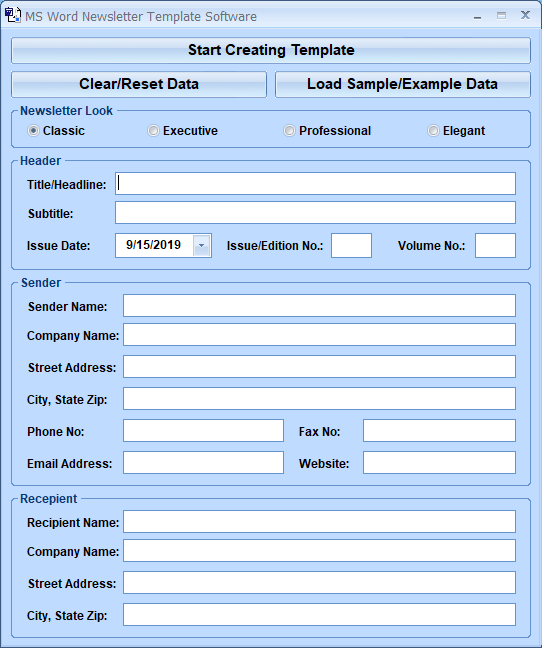Focus Sender Company Name field

point(319,334)
